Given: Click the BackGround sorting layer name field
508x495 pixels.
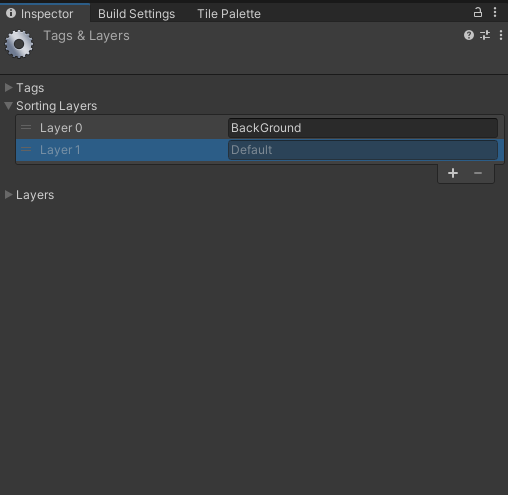Looking at the screenshot, I should [x=363, y=128].
